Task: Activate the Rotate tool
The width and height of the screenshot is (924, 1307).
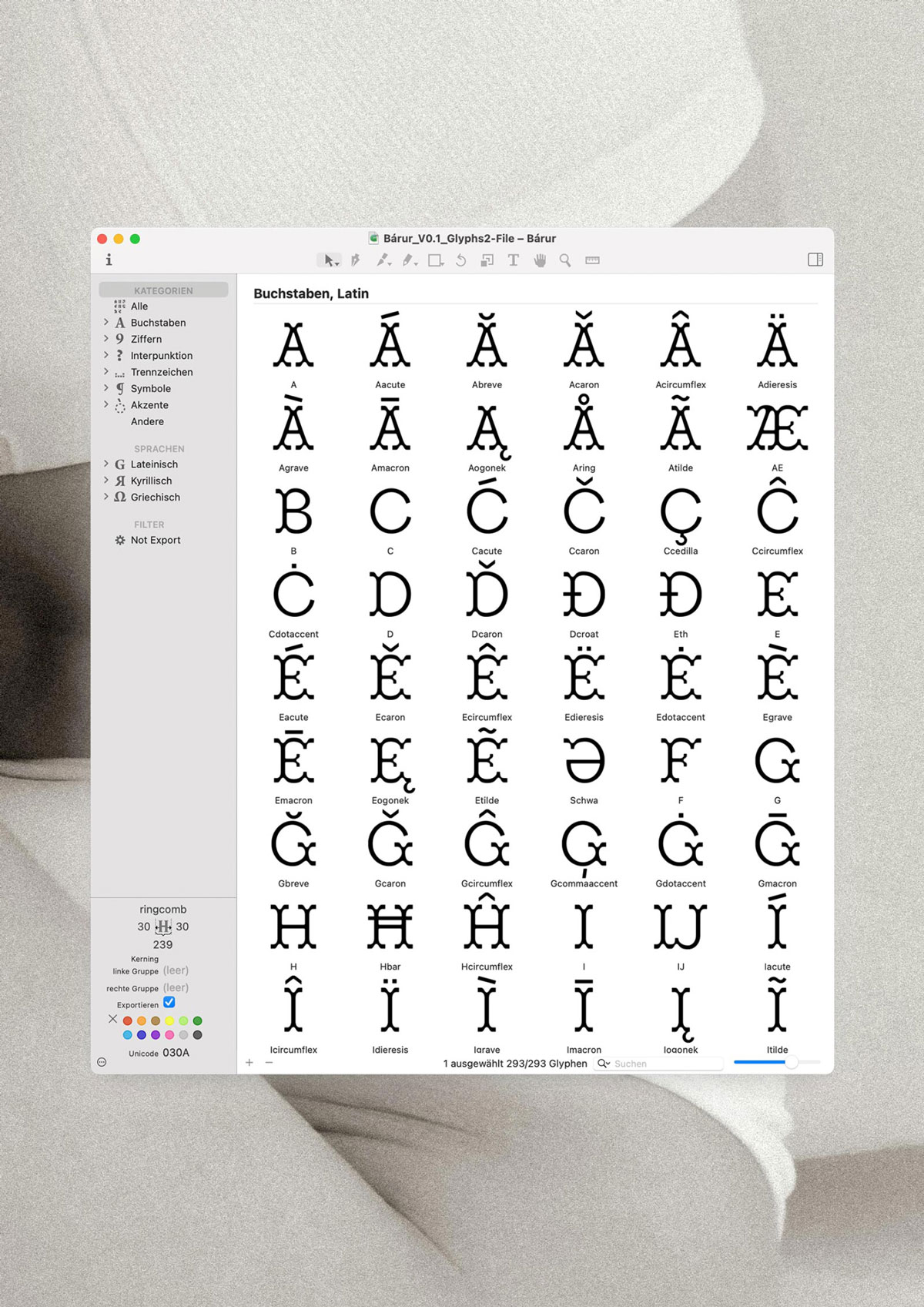Action: 460,260
